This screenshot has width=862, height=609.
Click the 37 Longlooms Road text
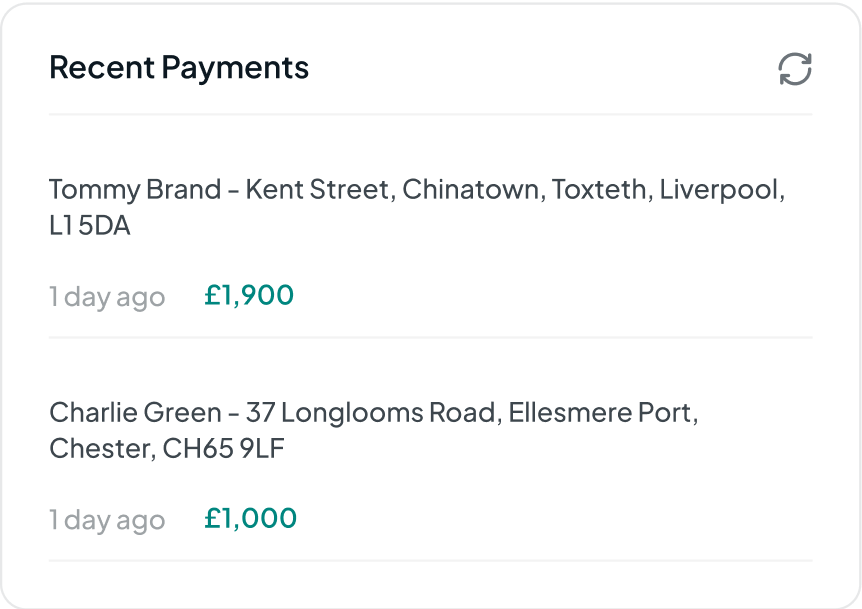click(x=373, y=413)
